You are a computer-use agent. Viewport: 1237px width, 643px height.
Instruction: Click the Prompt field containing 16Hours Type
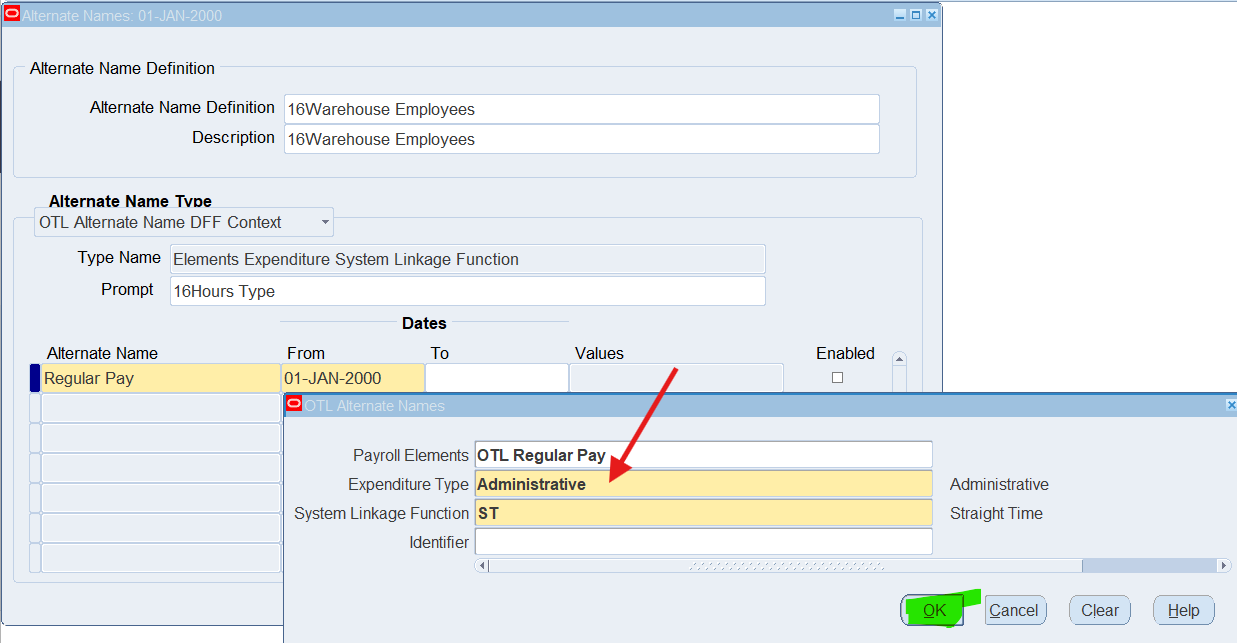(467, 291)
